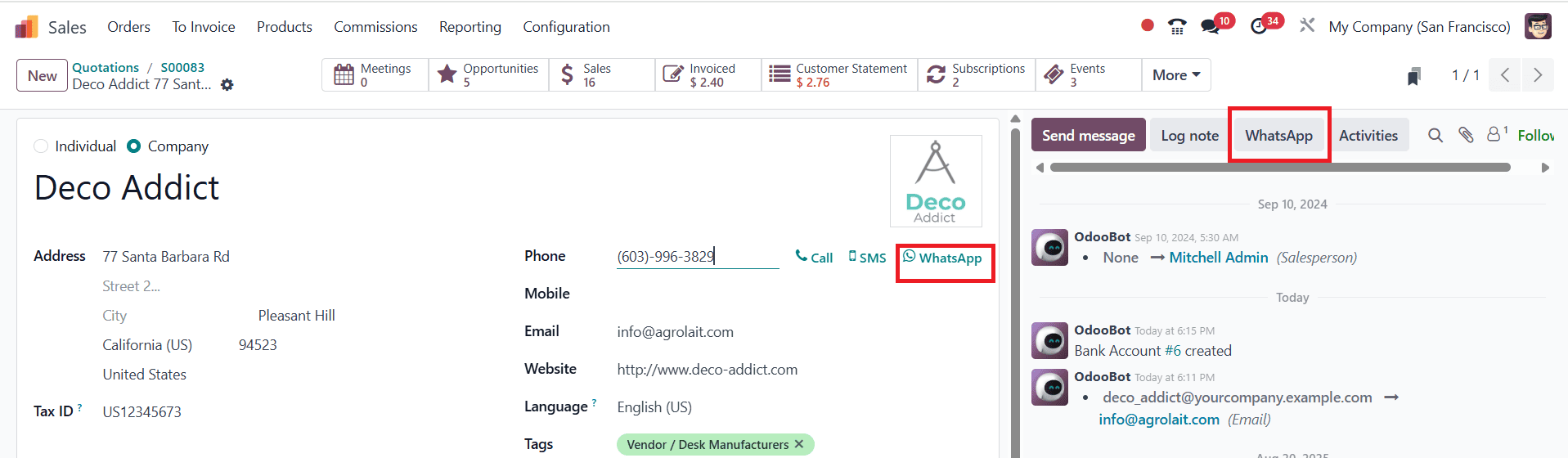Open Sales 16 stat button
Image resolution: width=1568 pixels, height=458 pixels.
pyautogui.click(x=602, y=75)
